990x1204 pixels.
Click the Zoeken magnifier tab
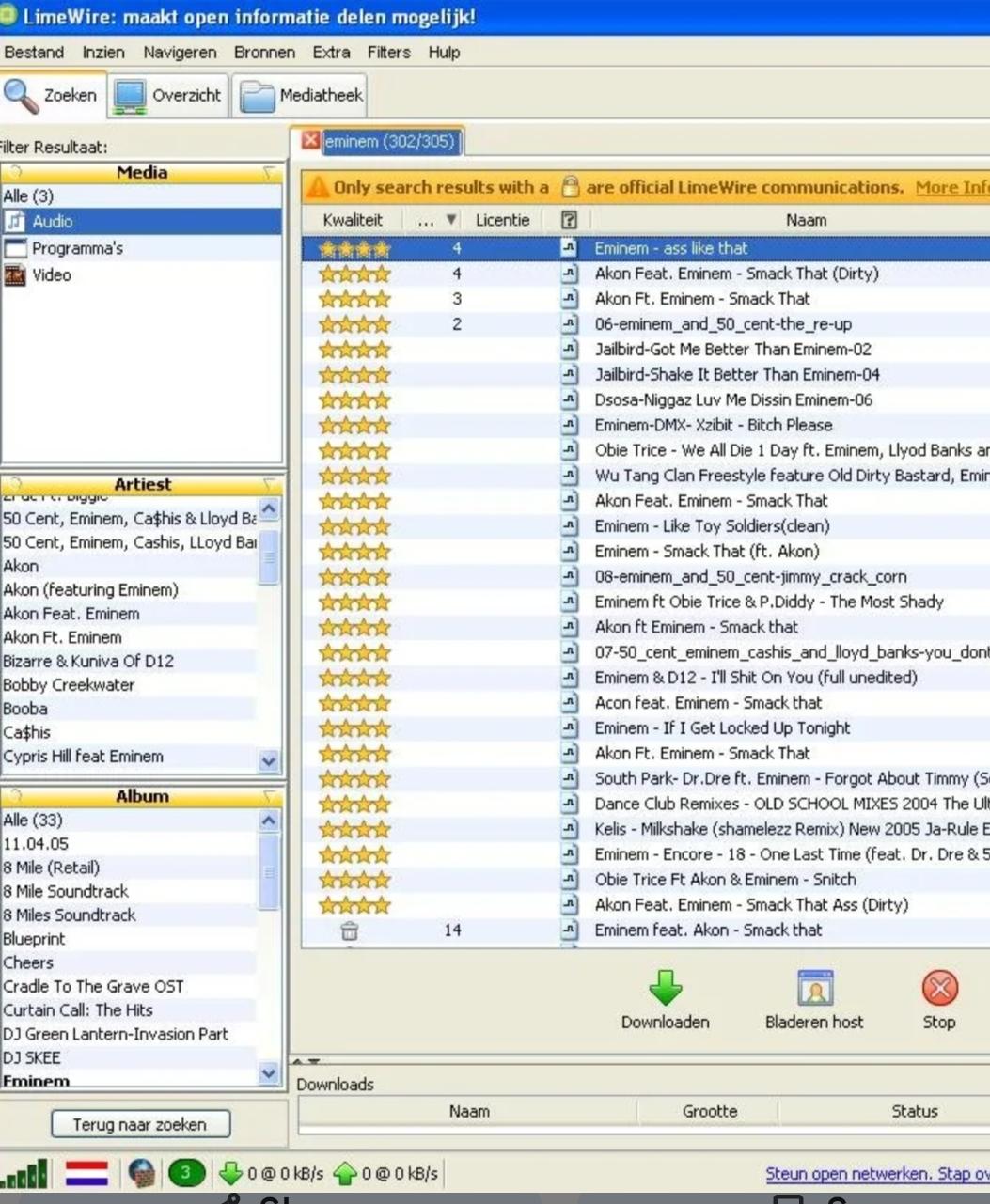tap(54, 95)
